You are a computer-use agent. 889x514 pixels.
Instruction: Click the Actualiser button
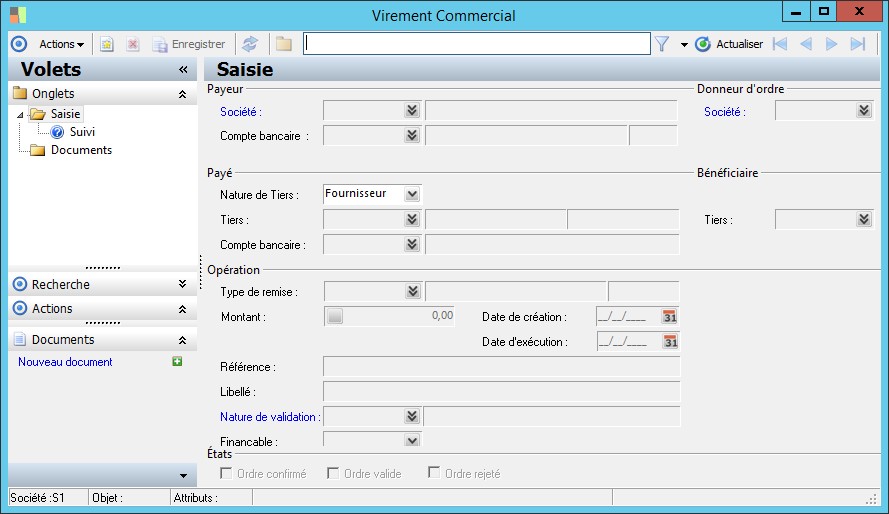coord(729,44)
